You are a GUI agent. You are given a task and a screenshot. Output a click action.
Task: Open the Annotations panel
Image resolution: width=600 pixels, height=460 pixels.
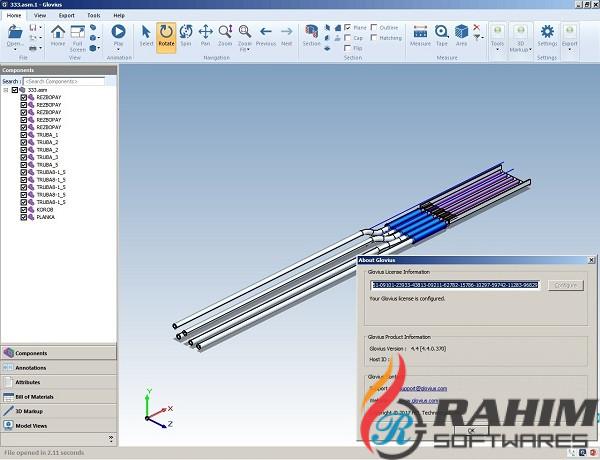(x=59, y=368)
